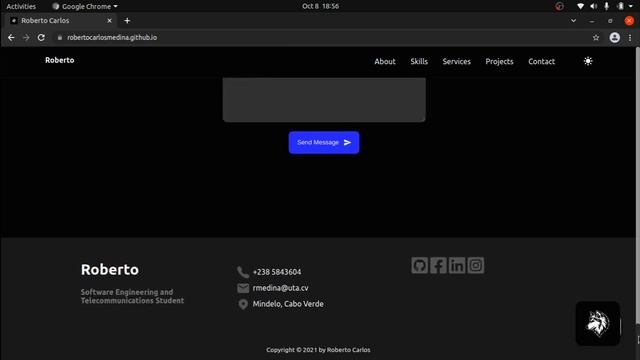This screenshot has width=640, height=360.
Task: Click the browser forward arrow
Action: [x=26, y=38]
